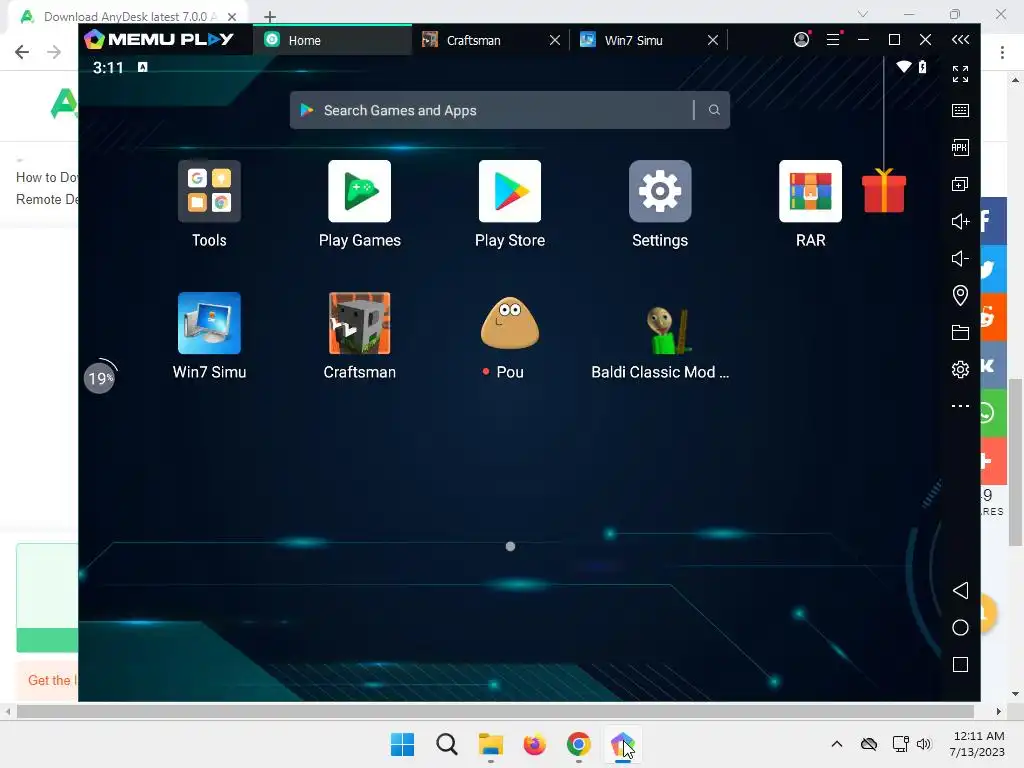Close the AnyDesk browser tab

(232, 17)
